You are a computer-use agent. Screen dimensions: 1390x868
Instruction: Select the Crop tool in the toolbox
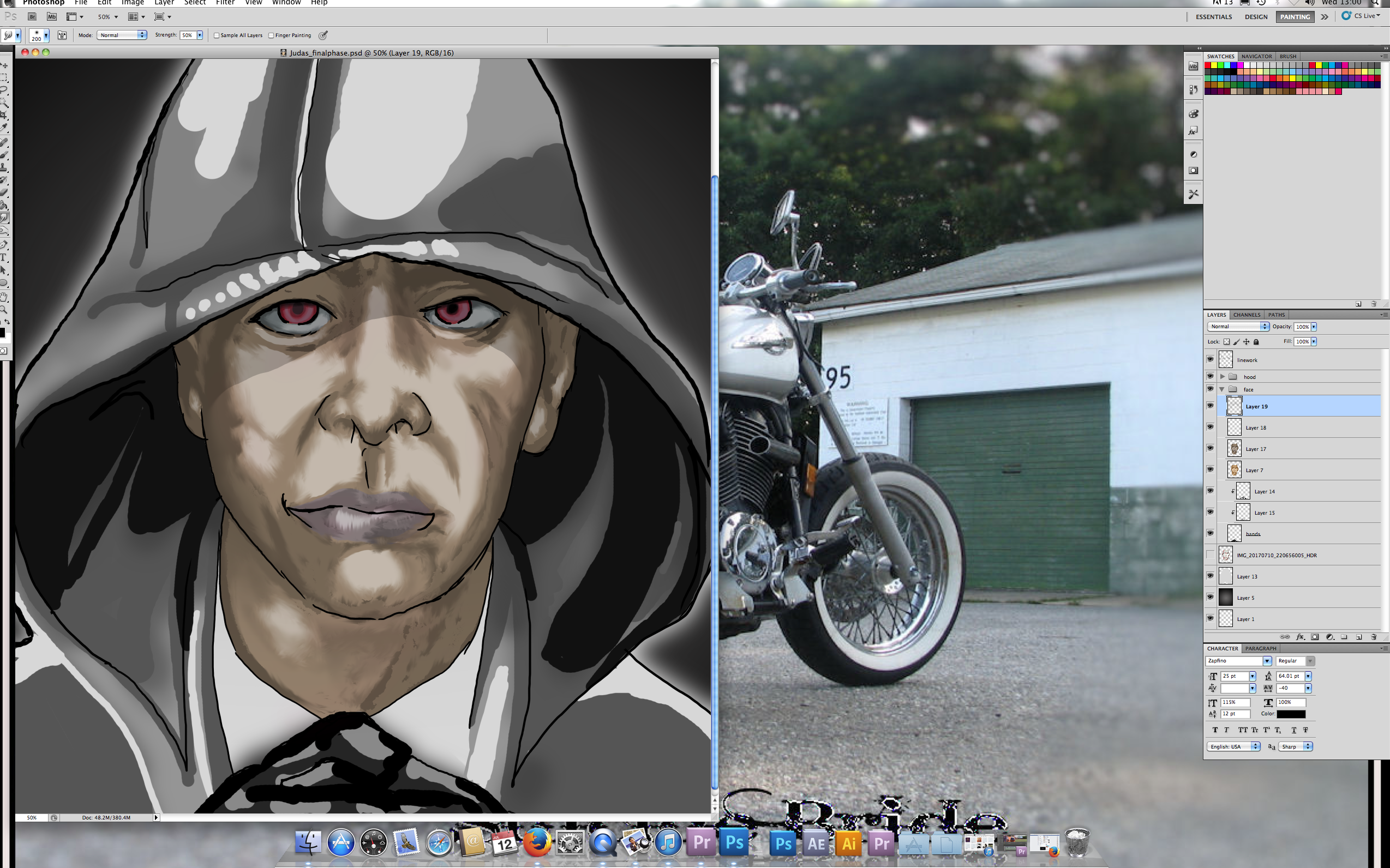(x=4, y=115)
